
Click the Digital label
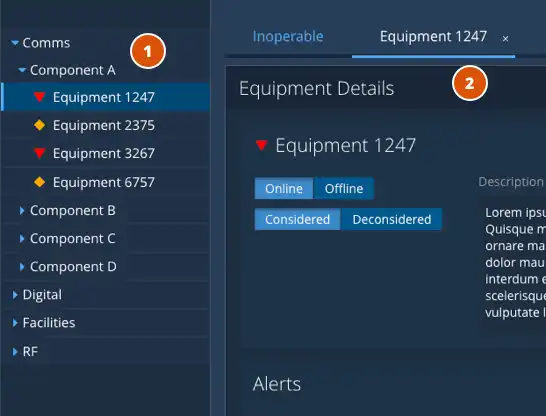(42, 295)
